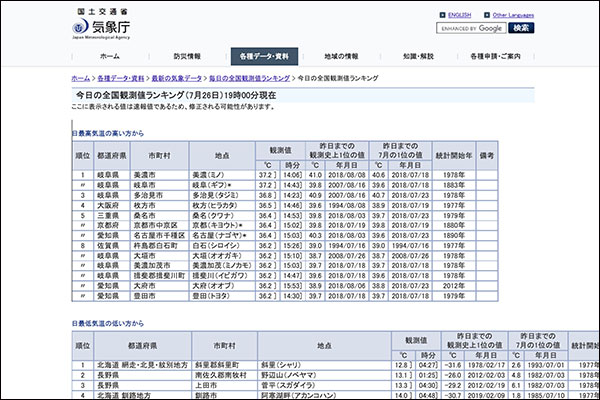Click the ホーム breadcrumb link

tap(81, 77)
